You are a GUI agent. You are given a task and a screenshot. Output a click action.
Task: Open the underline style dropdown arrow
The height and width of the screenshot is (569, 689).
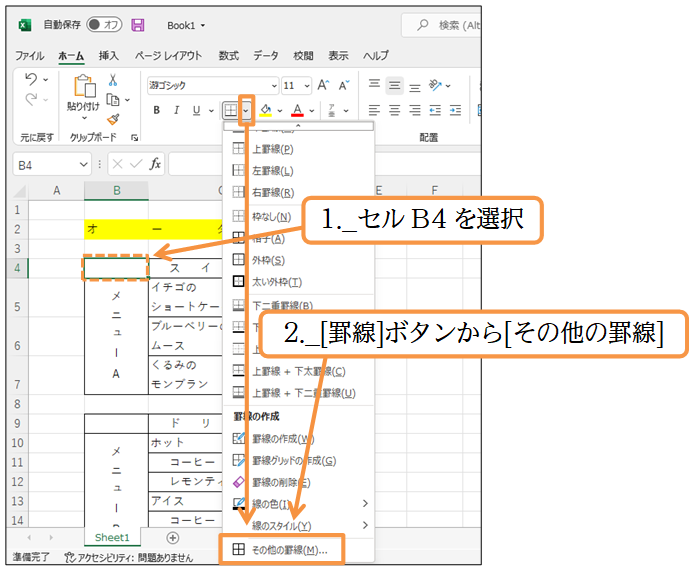[x=211, y=111]
